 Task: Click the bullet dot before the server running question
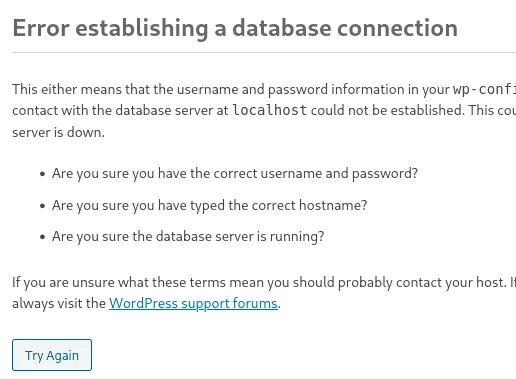point(42,237)
